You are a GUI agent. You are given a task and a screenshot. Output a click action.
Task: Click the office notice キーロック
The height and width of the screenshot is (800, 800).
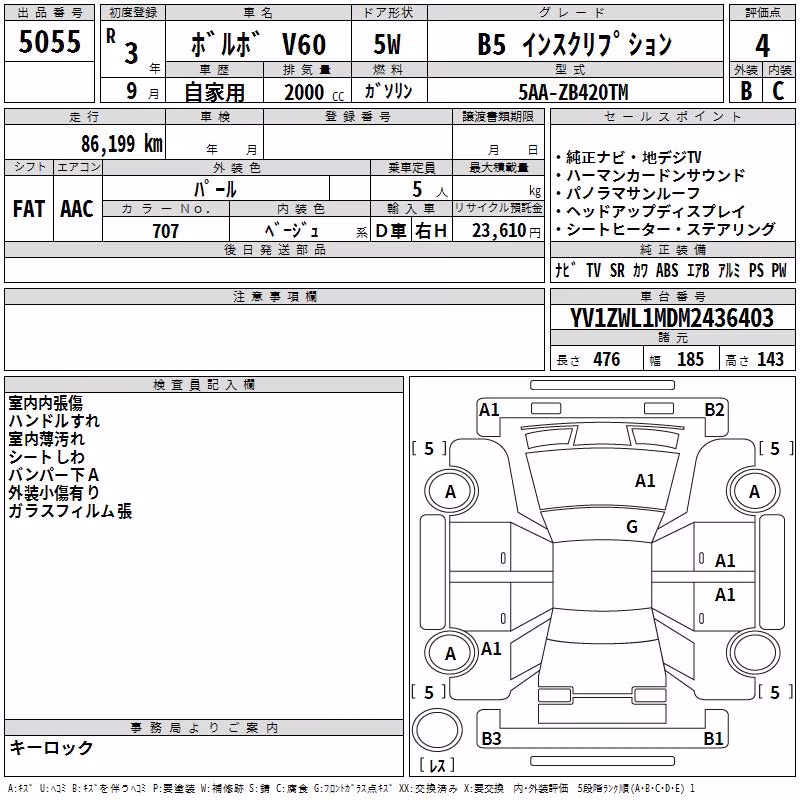coord(51,747)
